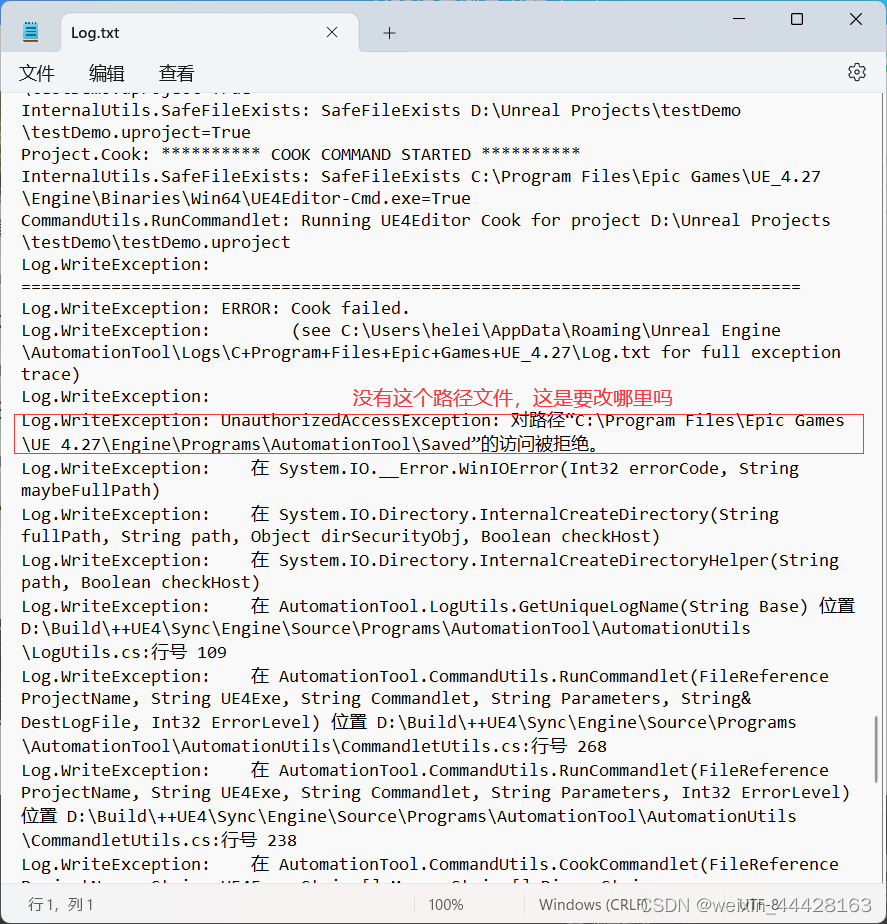Click the 'maybeFullPath)' line
The width and height of the screenshot is (887, 924).
pyautogui.click(x=91, y=490)
